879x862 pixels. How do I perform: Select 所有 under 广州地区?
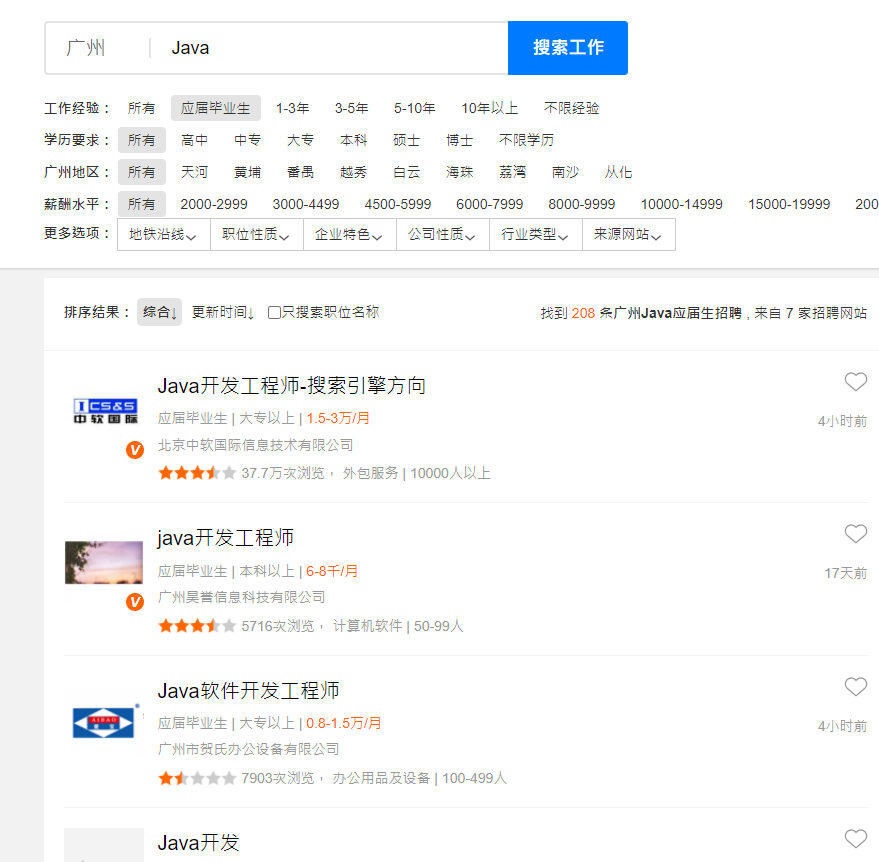tap(142, 172)
